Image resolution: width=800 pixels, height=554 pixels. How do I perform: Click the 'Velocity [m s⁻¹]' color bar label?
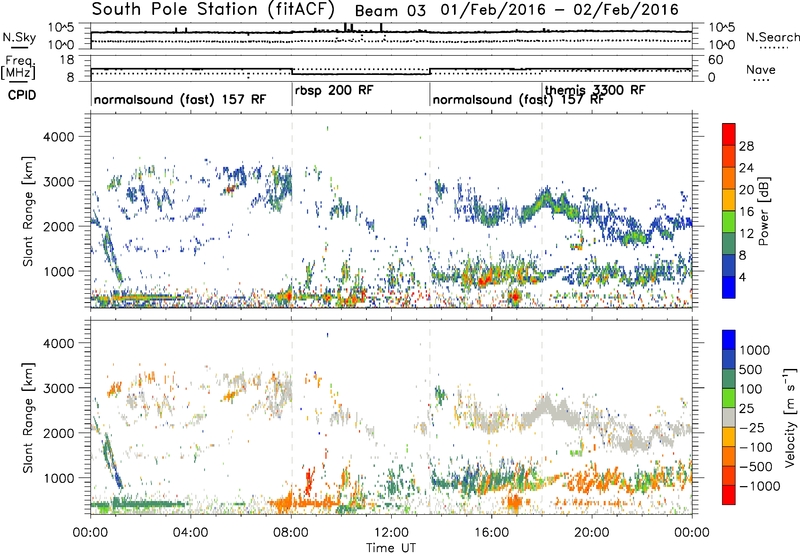[x=790, y=417]
